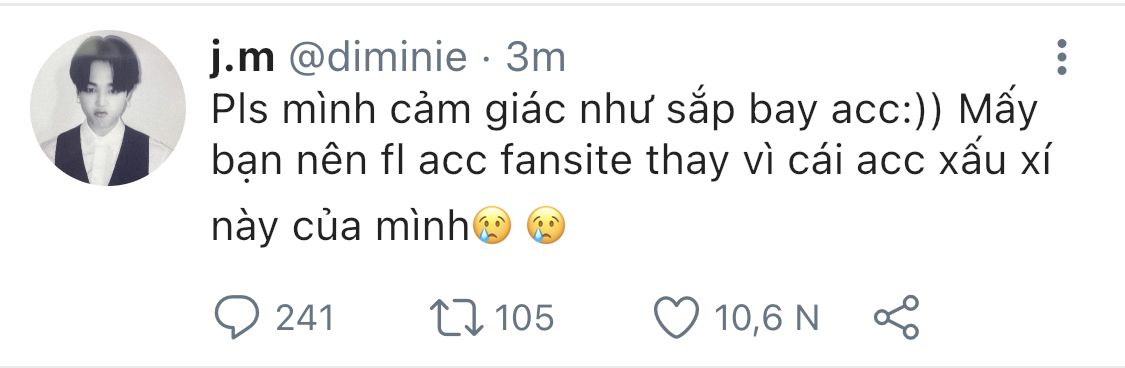Open the @diminie handle link
Screen dimensions: 1125x368
(377, 57)
